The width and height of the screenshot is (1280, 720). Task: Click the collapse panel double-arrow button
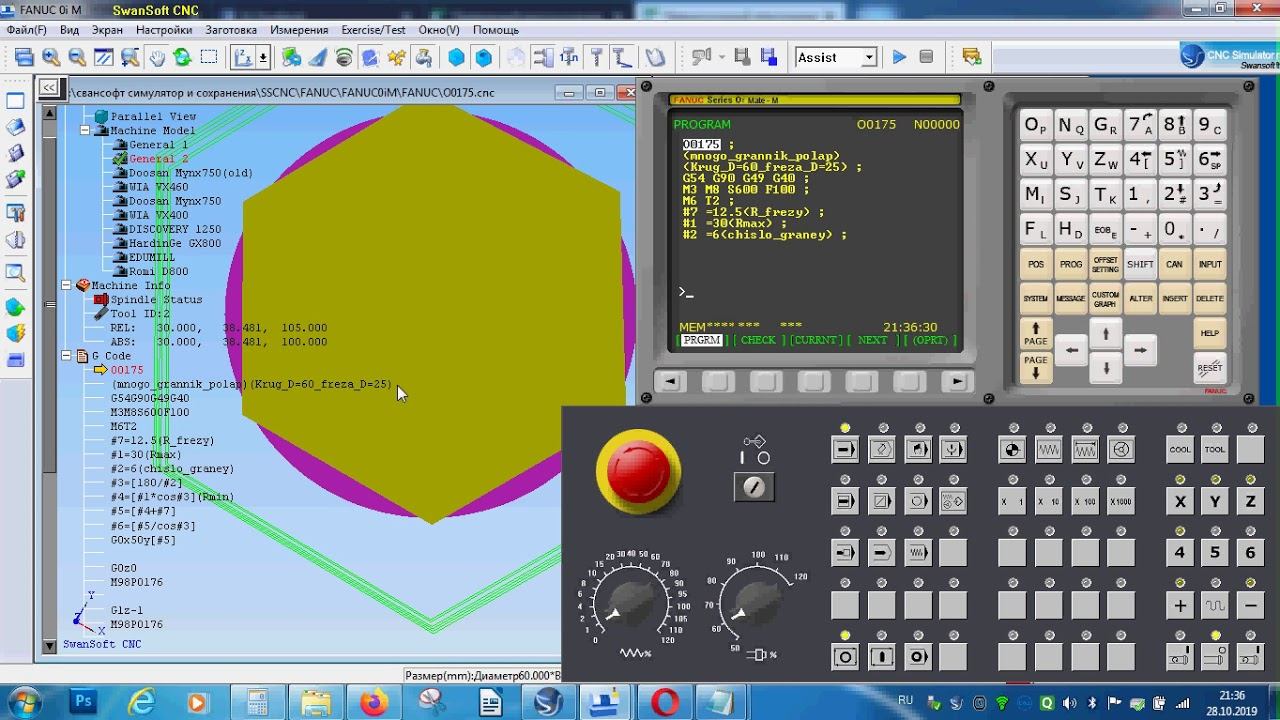pos(48,88)
